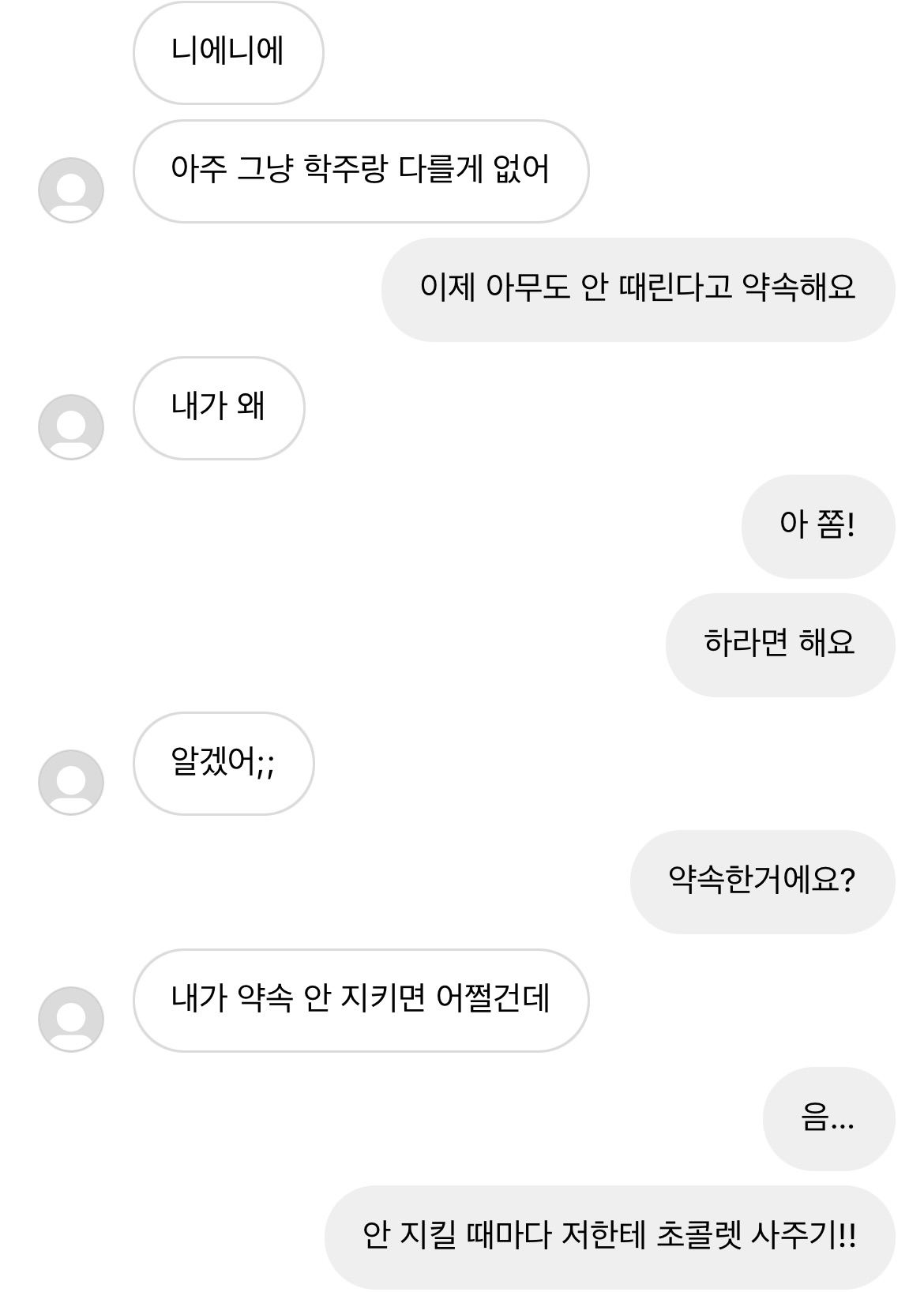This screenshot has width=924, height=1292.
Task: Tap profile icon next to "내가 약속 안 지키면 어쩔건데"
Action: tap(71, 1020)
